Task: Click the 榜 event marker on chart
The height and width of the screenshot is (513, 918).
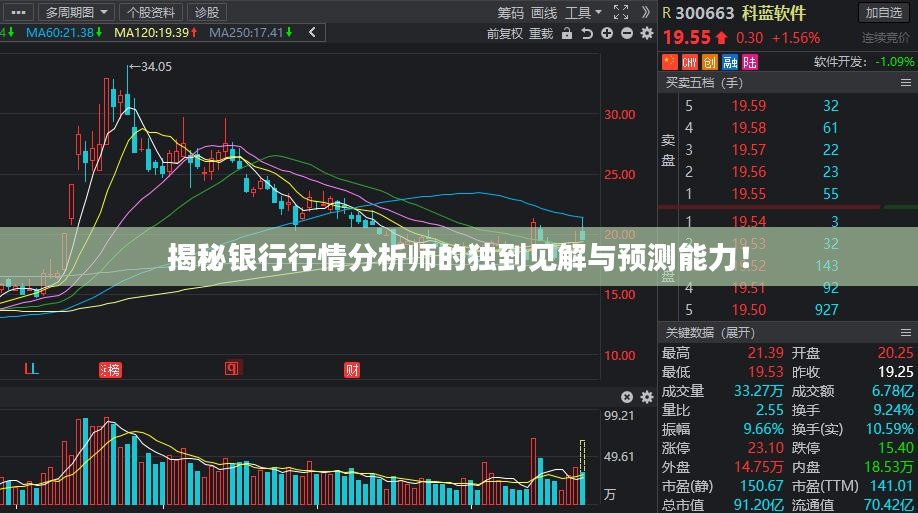Action: click(110, 370)
